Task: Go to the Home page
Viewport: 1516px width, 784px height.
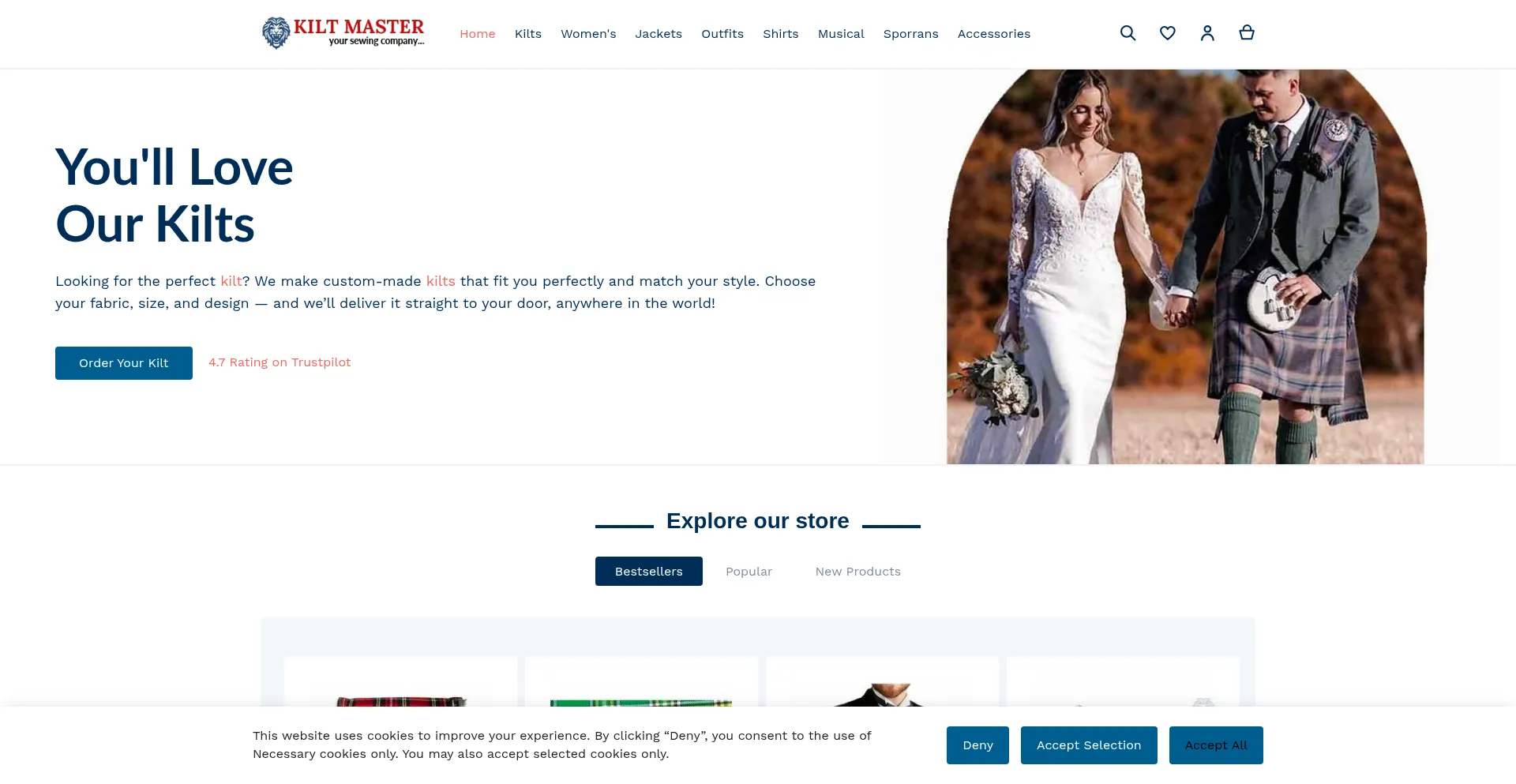Action: pyautogui.click(x=477, y=33)
